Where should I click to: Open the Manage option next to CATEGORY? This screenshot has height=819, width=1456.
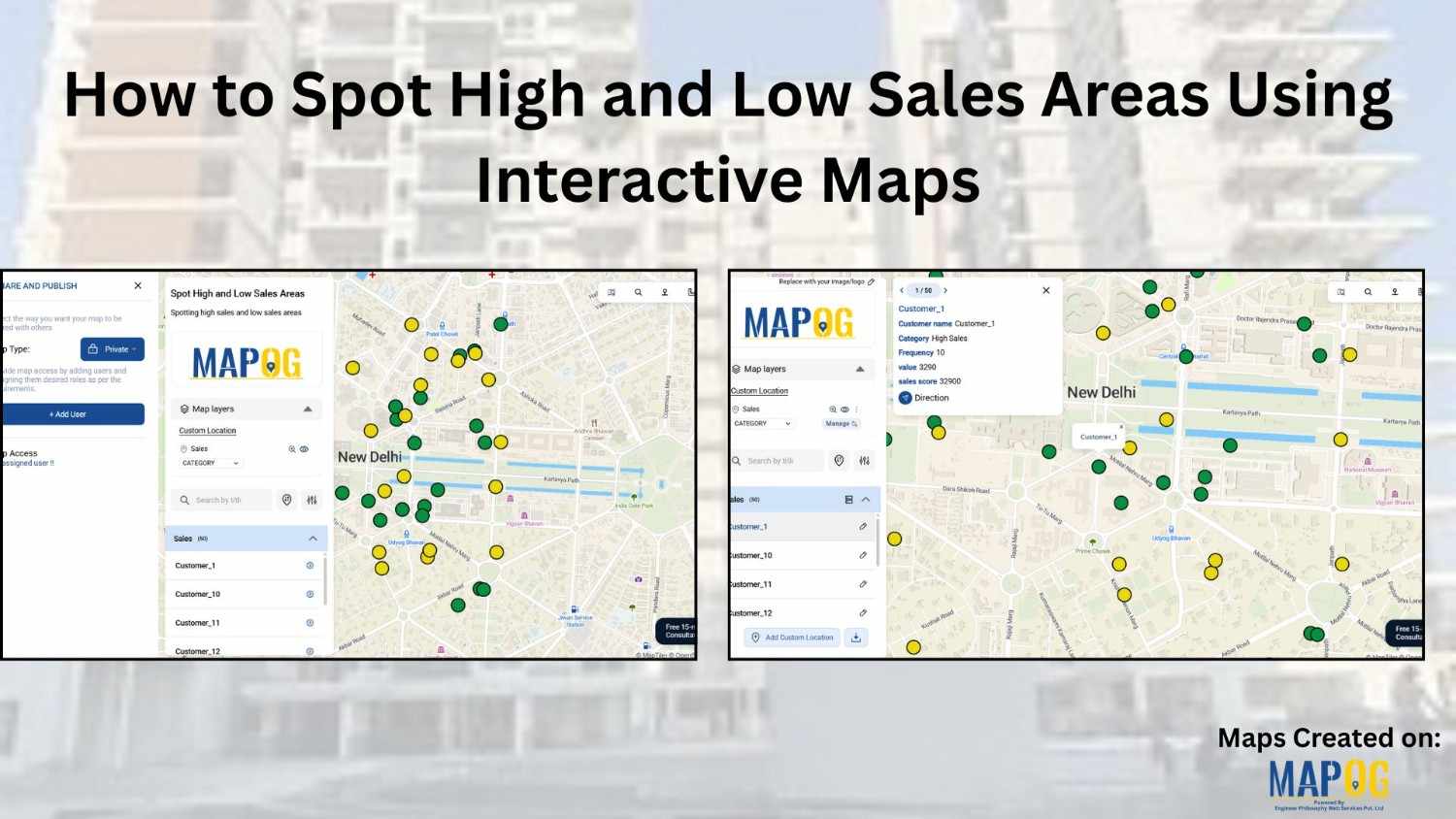840,421
